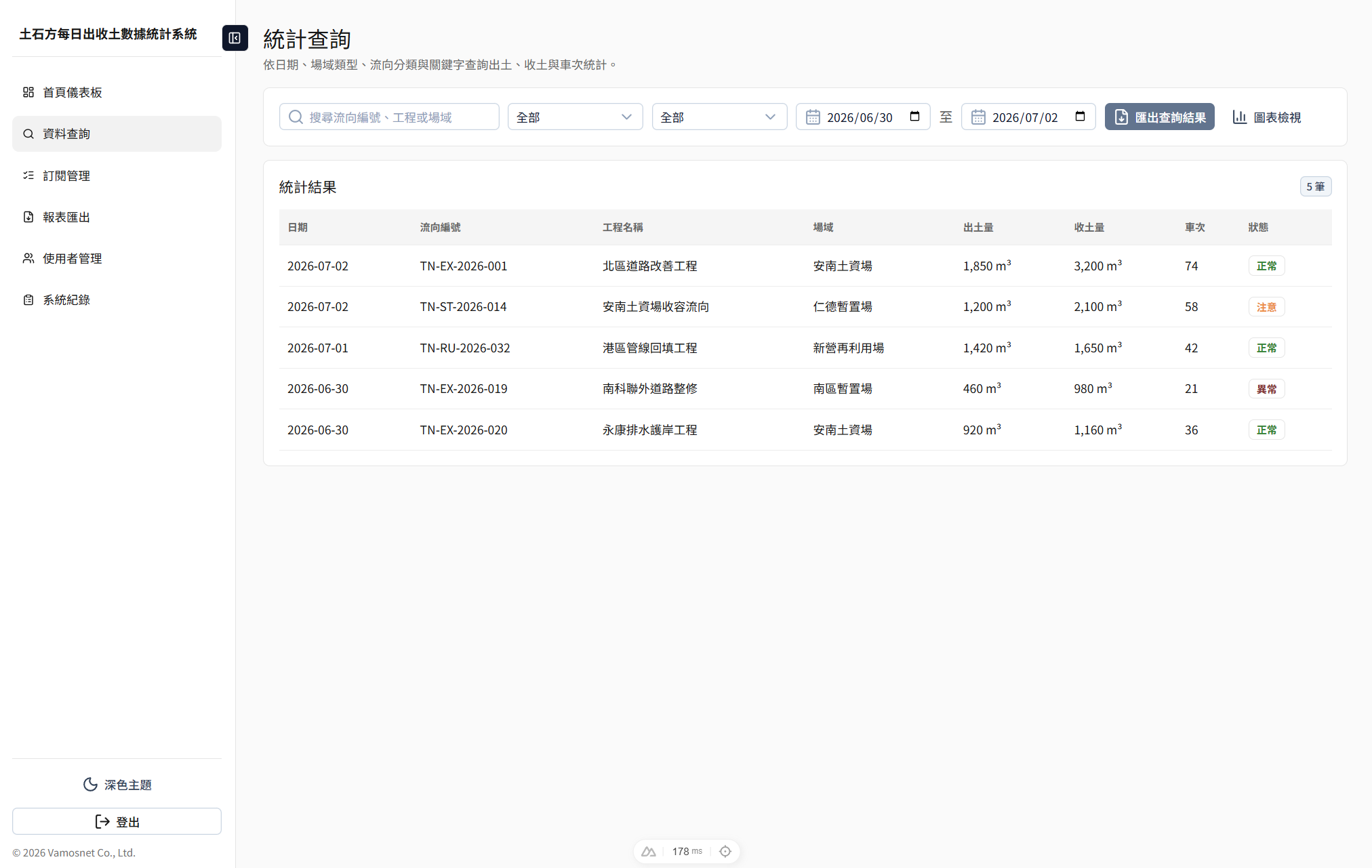
Task: Click the 登出 button
Action: coord(117,822)
